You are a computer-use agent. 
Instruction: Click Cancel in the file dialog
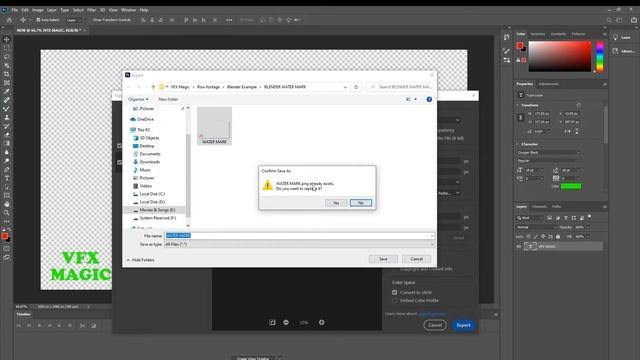pyautogui.click(x=416, y=259)
